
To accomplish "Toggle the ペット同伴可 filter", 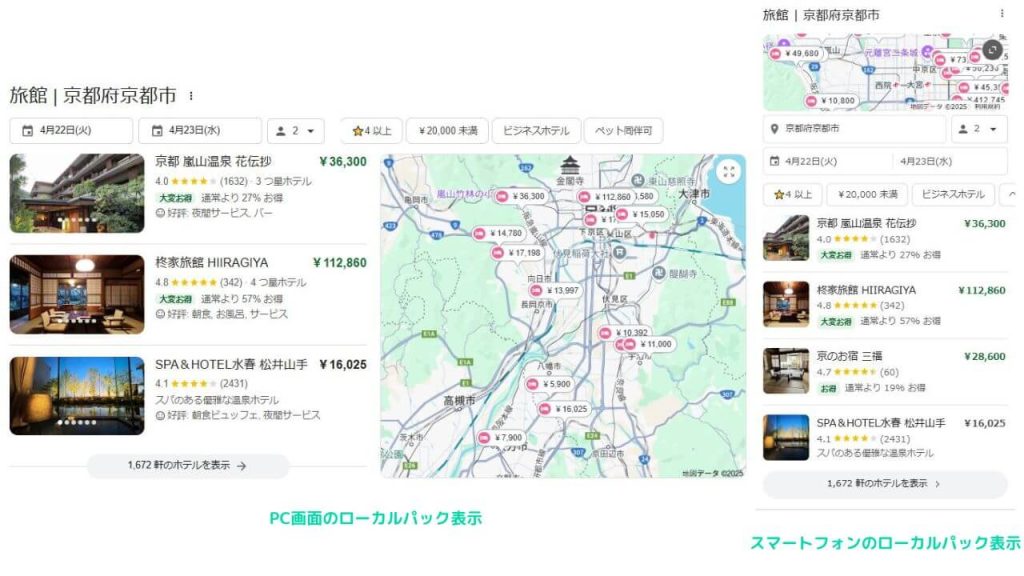I will pyautogui.click(x=624, y=131).
